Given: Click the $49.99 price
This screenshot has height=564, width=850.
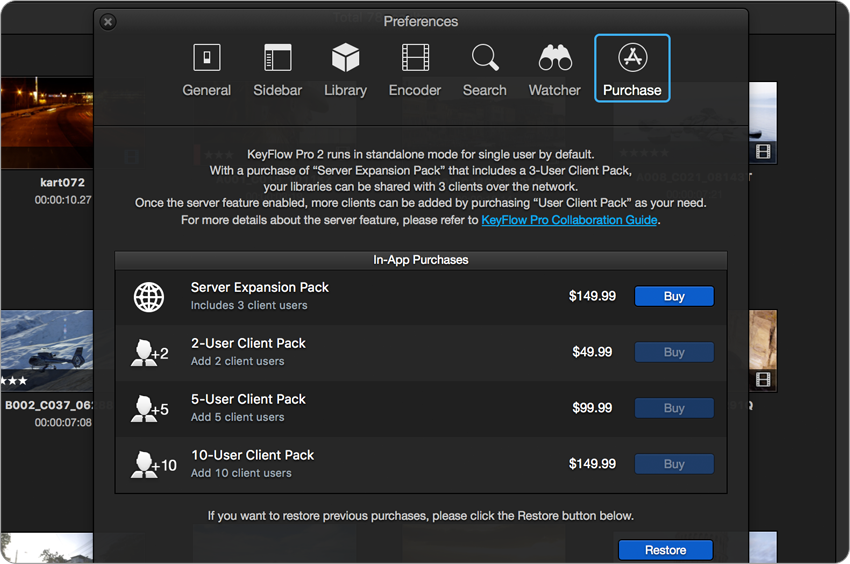Looking at the screenshot, I should 592,352.
